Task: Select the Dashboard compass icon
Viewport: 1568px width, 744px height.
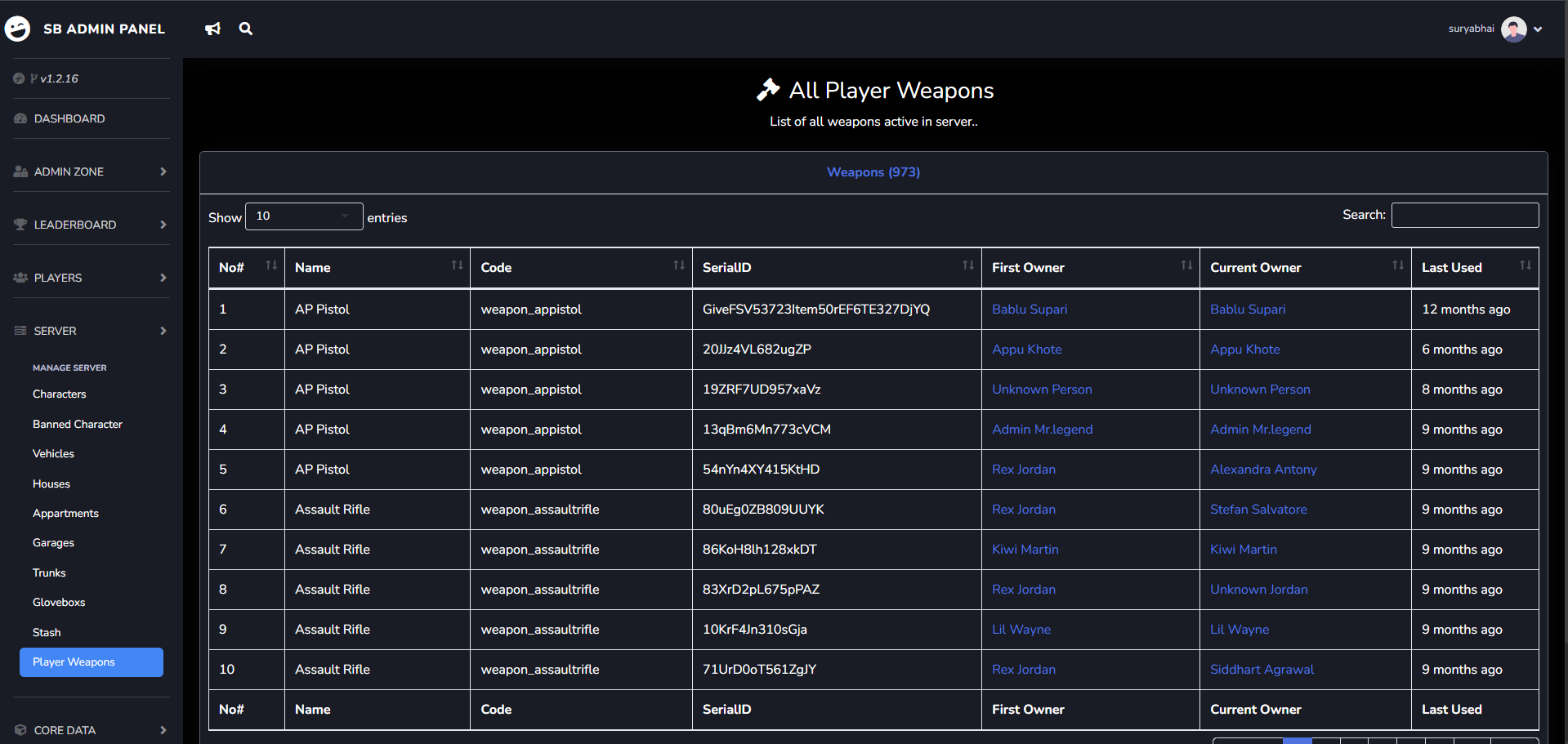Action: (20, 118)
